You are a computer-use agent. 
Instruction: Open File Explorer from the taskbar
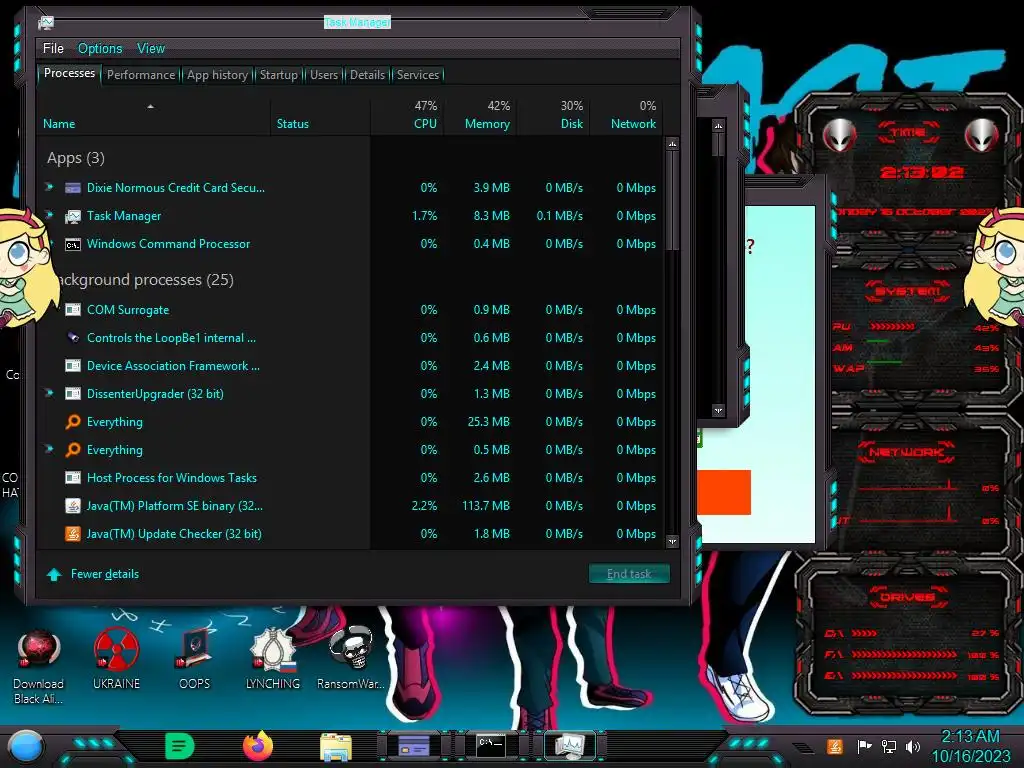tap(336, 747)
